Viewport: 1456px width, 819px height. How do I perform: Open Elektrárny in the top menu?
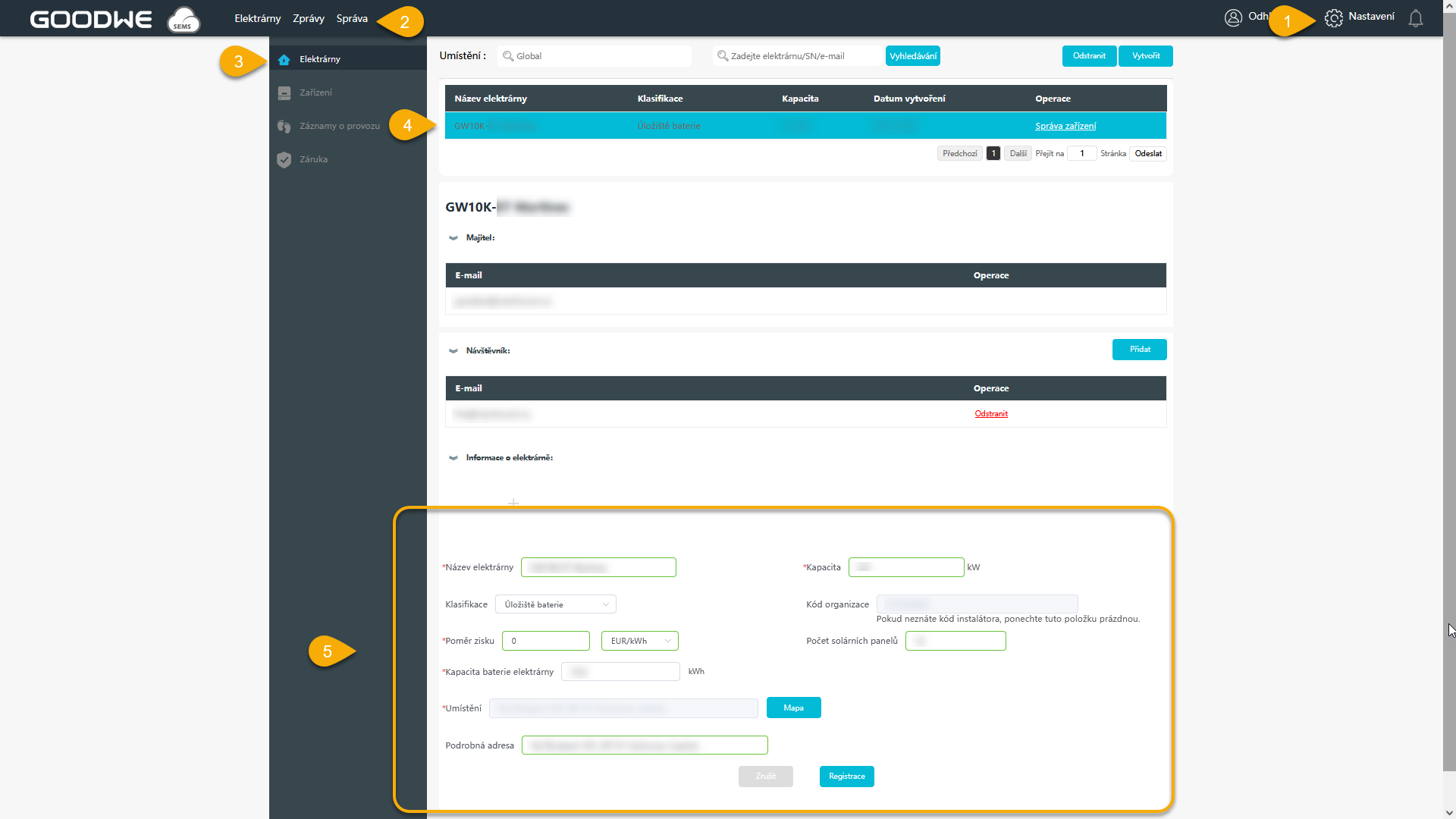258,18
